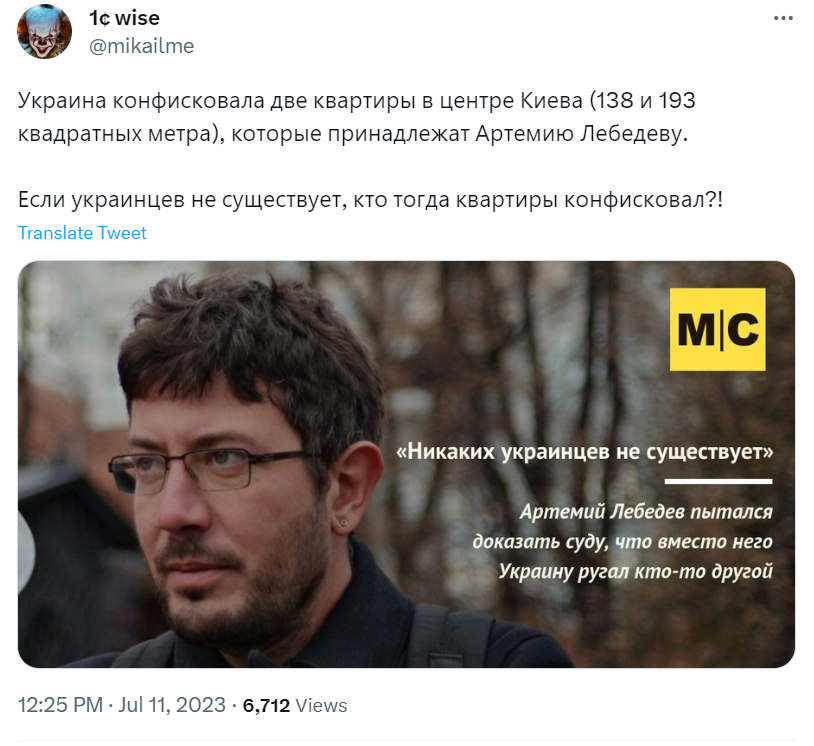Click the white half-circle on photo's left edge
The height and width of the screenshot is (746, 814).
point(26,550)
